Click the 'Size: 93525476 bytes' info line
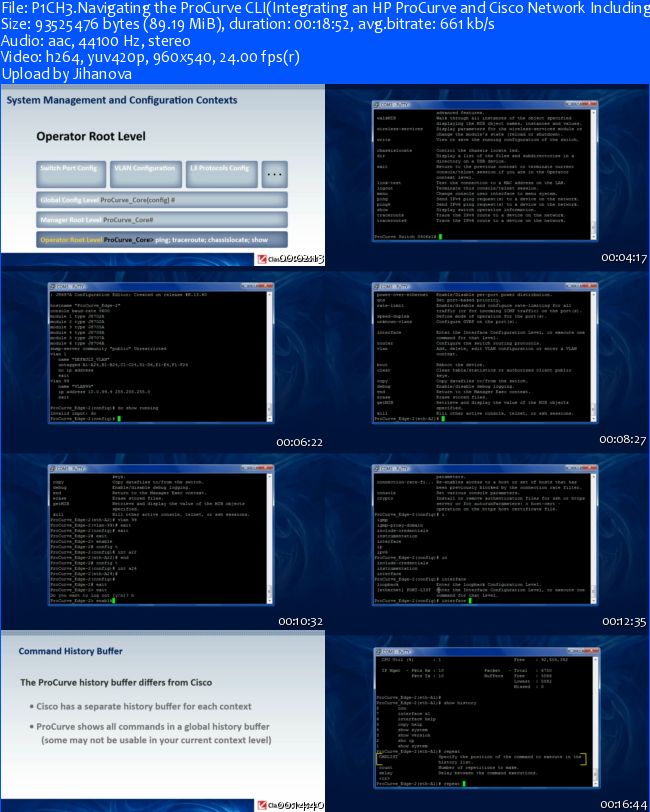 tap(248, 24)
